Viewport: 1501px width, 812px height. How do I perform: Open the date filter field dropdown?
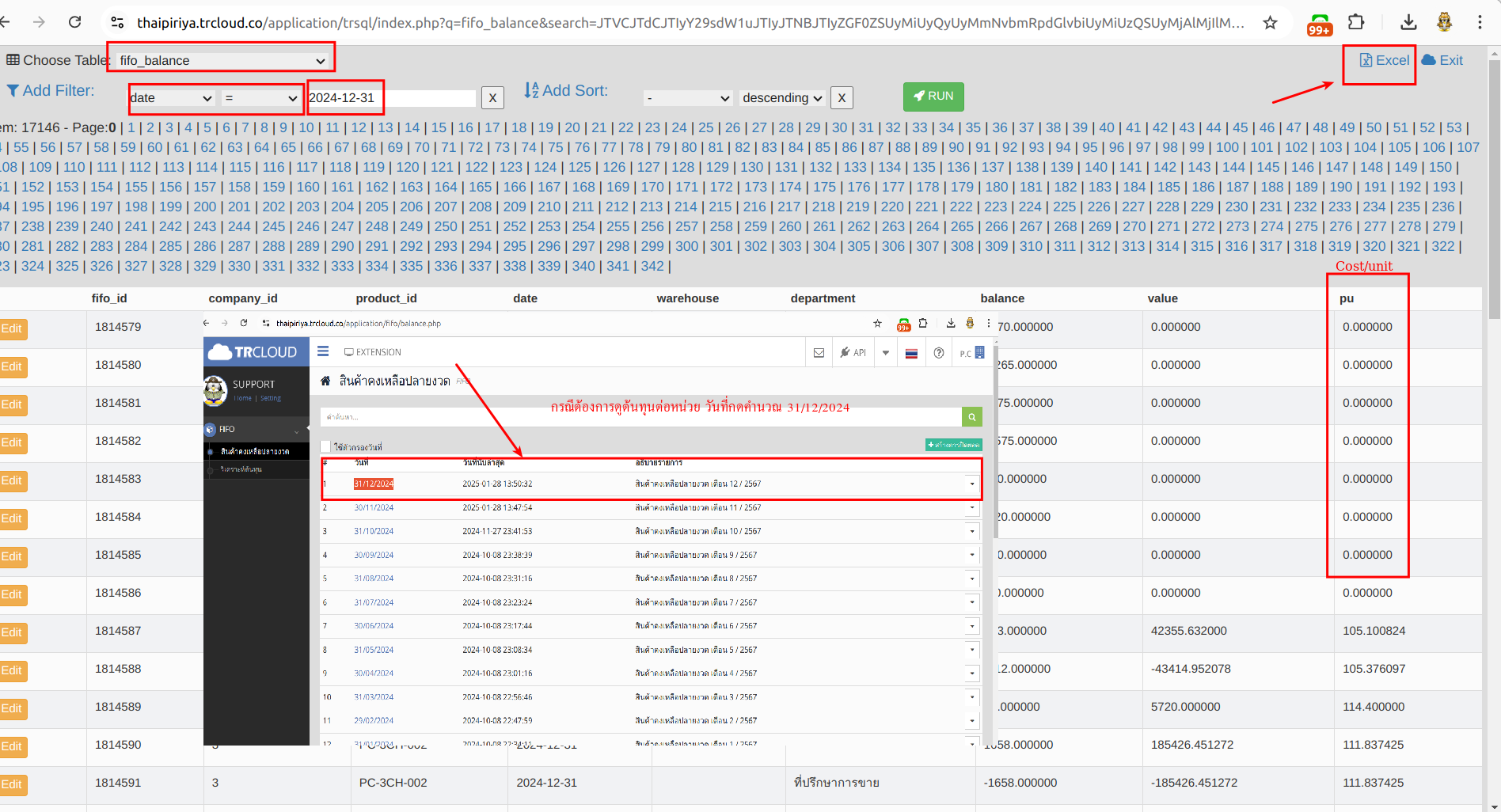pyautogui.click(x=172, y=97)
